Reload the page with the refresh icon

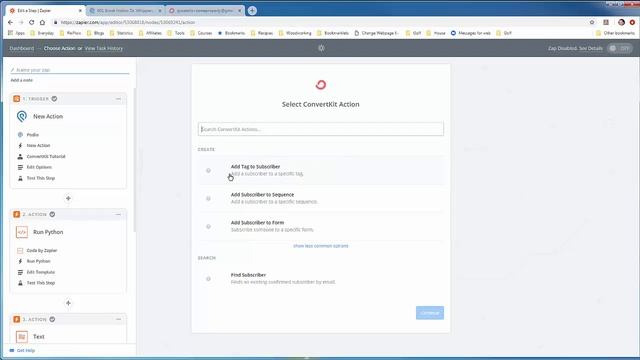31,22
